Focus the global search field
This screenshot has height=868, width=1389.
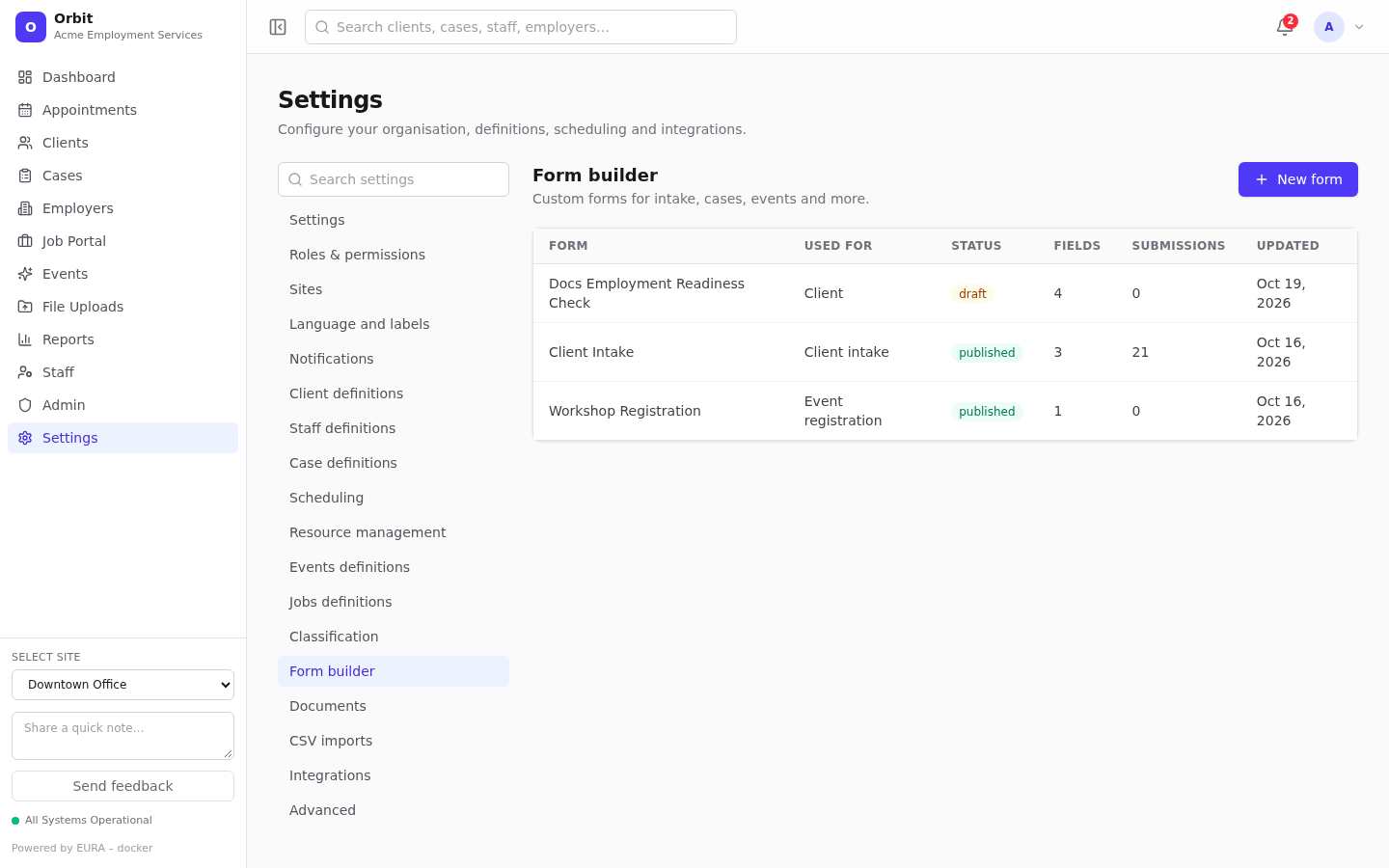coord(521,27)
